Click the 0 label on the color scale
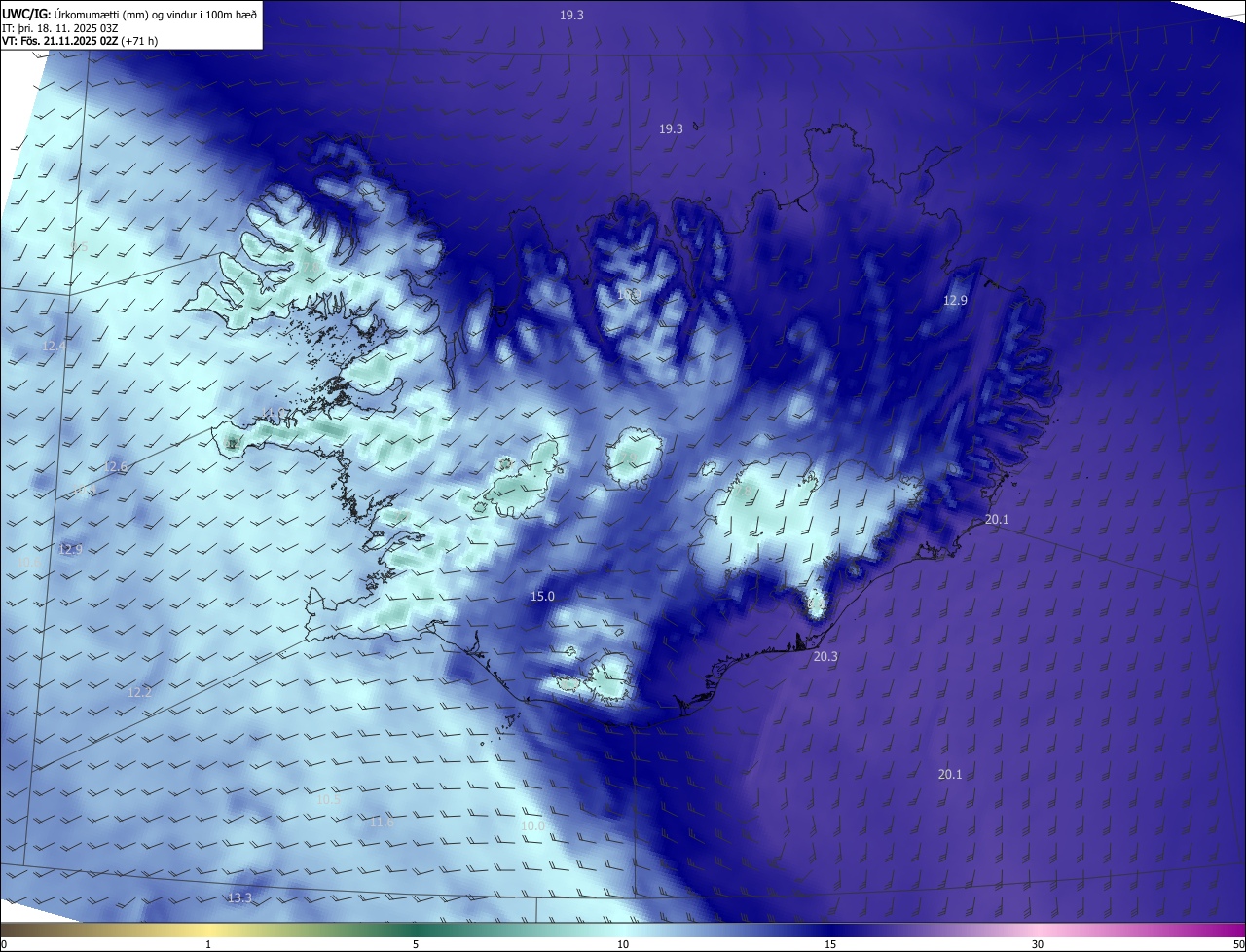Viewport: 1246px width, 952px height. tap(4, 945)
